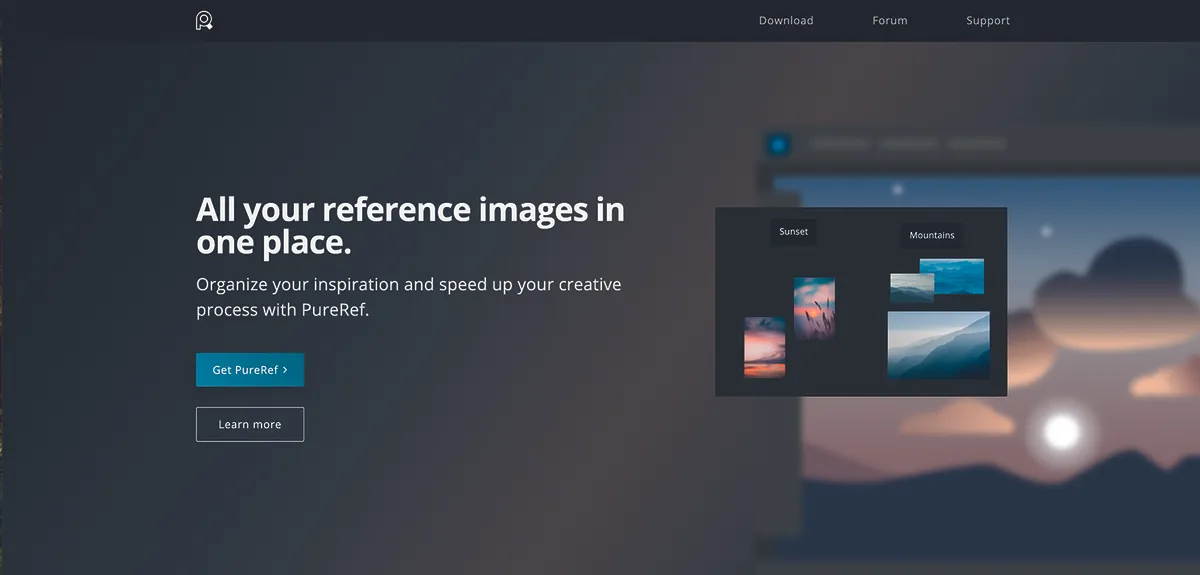1200x575 pixels.
Task: Select the Sunset label note
Action: coord(794,232)
